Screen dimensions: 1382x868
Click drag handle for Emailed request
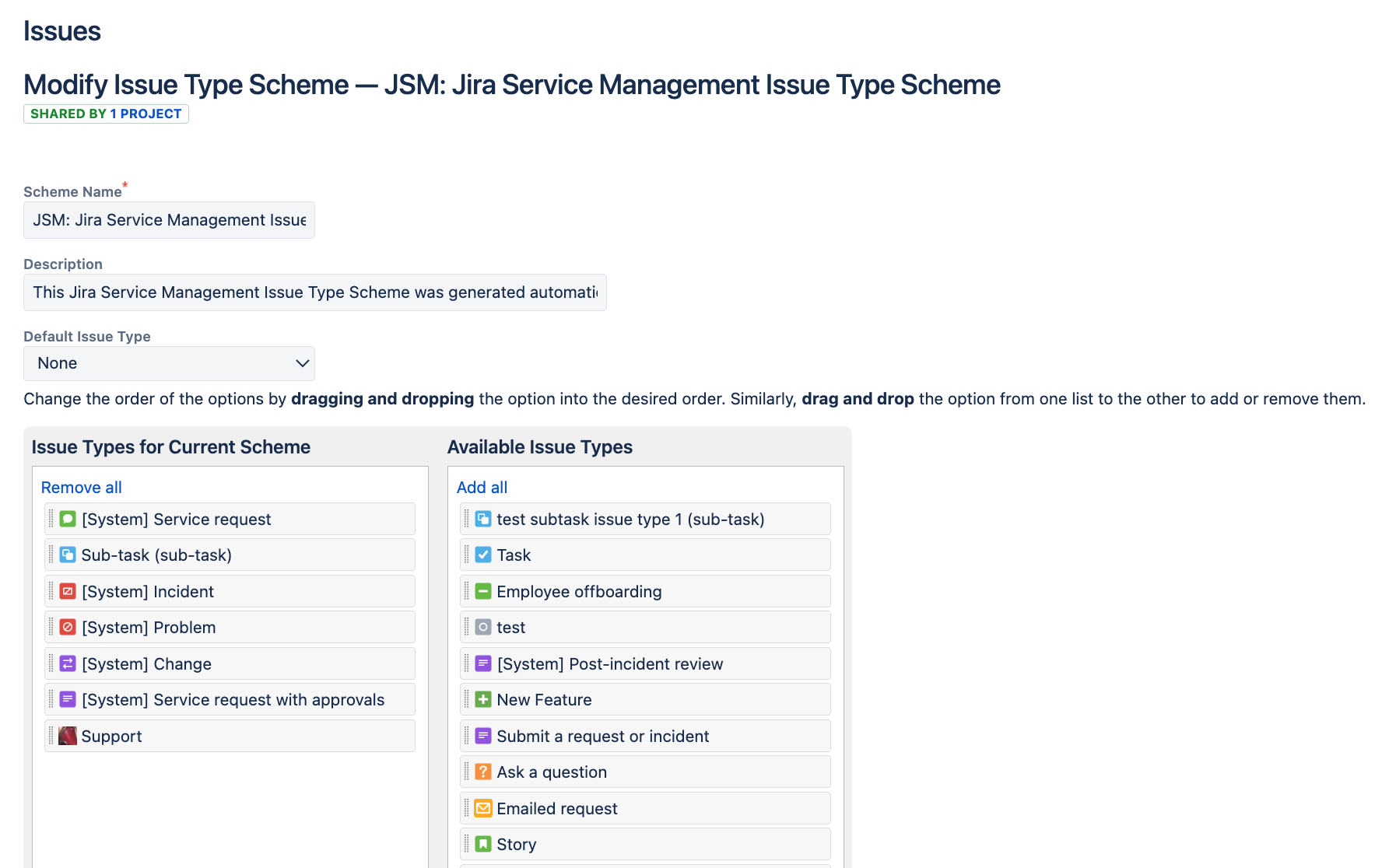pos(467,808)
